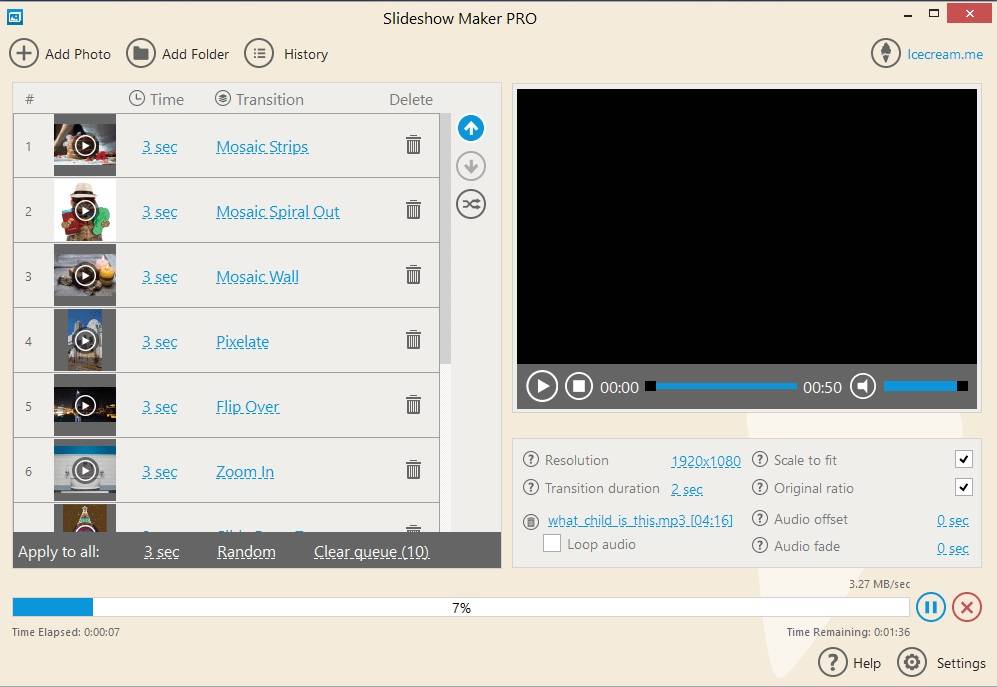Open the what_child_is_this.mp3 audio file link
Image resolution: width=997 pixels, height=687 pixels.
click(x=639, y=520)
